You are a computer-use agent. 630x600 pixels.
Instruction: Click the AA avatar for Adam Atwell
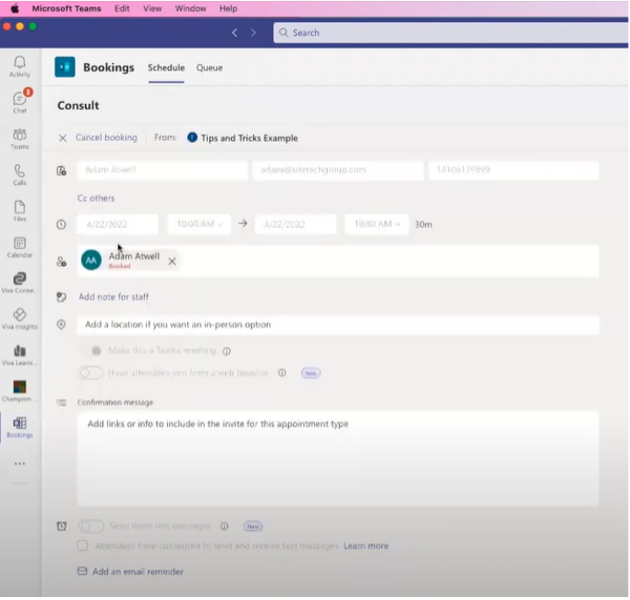tap(91, 261)
